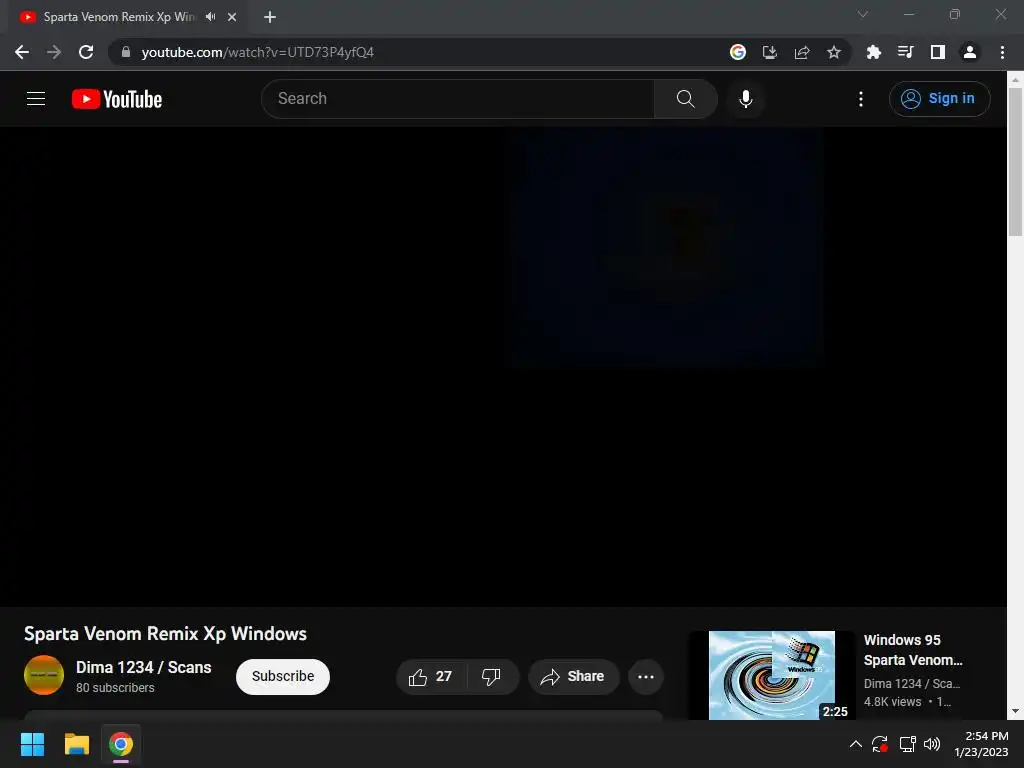Click the install app icon in address bar

pyautogui.click(x=770, y=52)
